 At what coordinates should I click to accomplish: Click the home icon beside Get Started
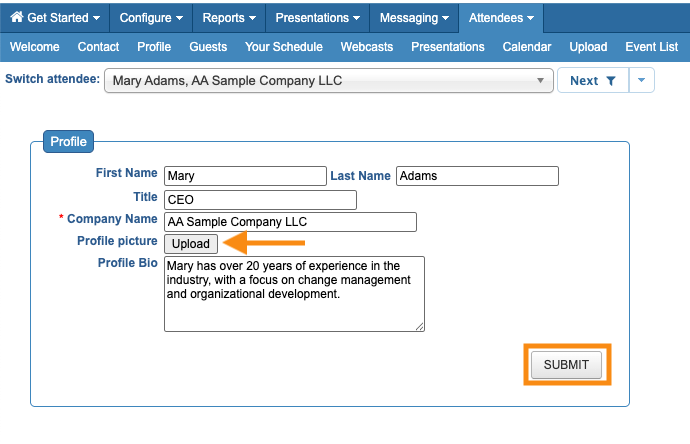click(16, 18)
